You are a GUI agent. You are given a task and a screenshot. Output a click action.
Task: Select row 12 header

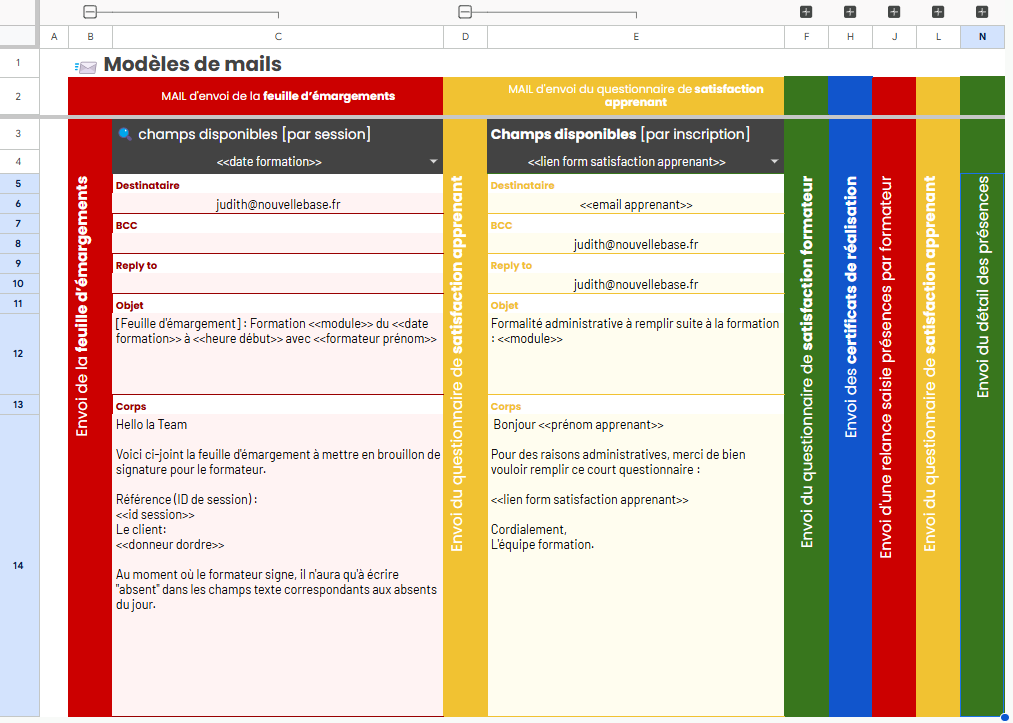(x=18, y=353)
